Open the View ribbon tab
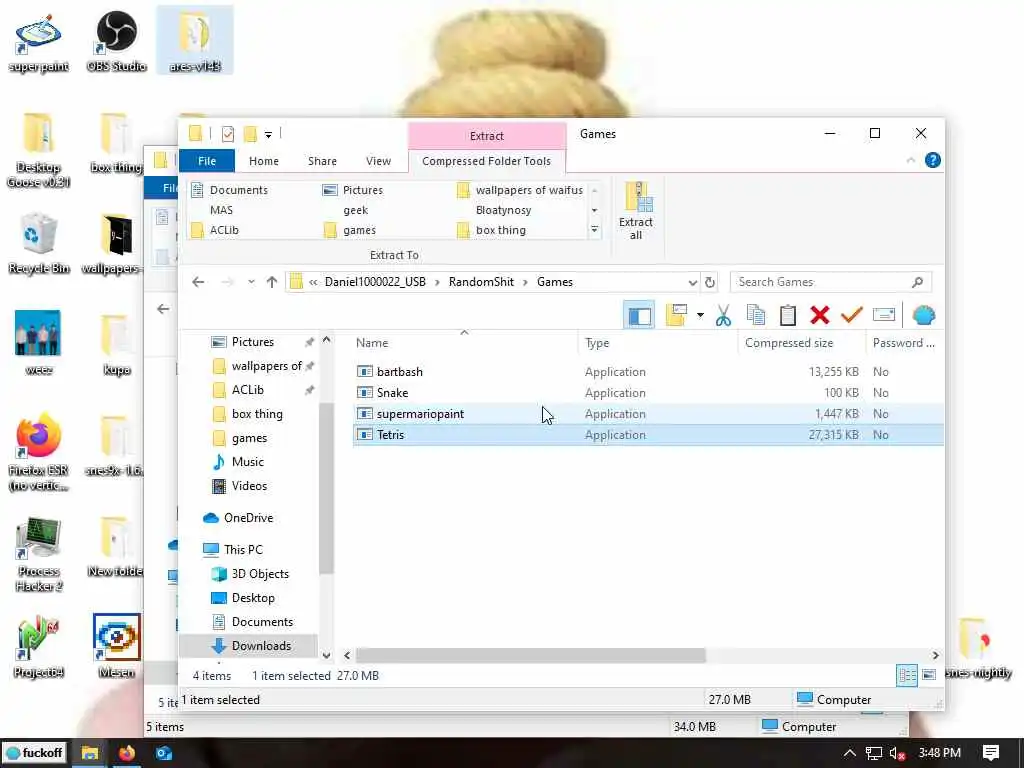The image size is (1024, 768). coord(378,161)
